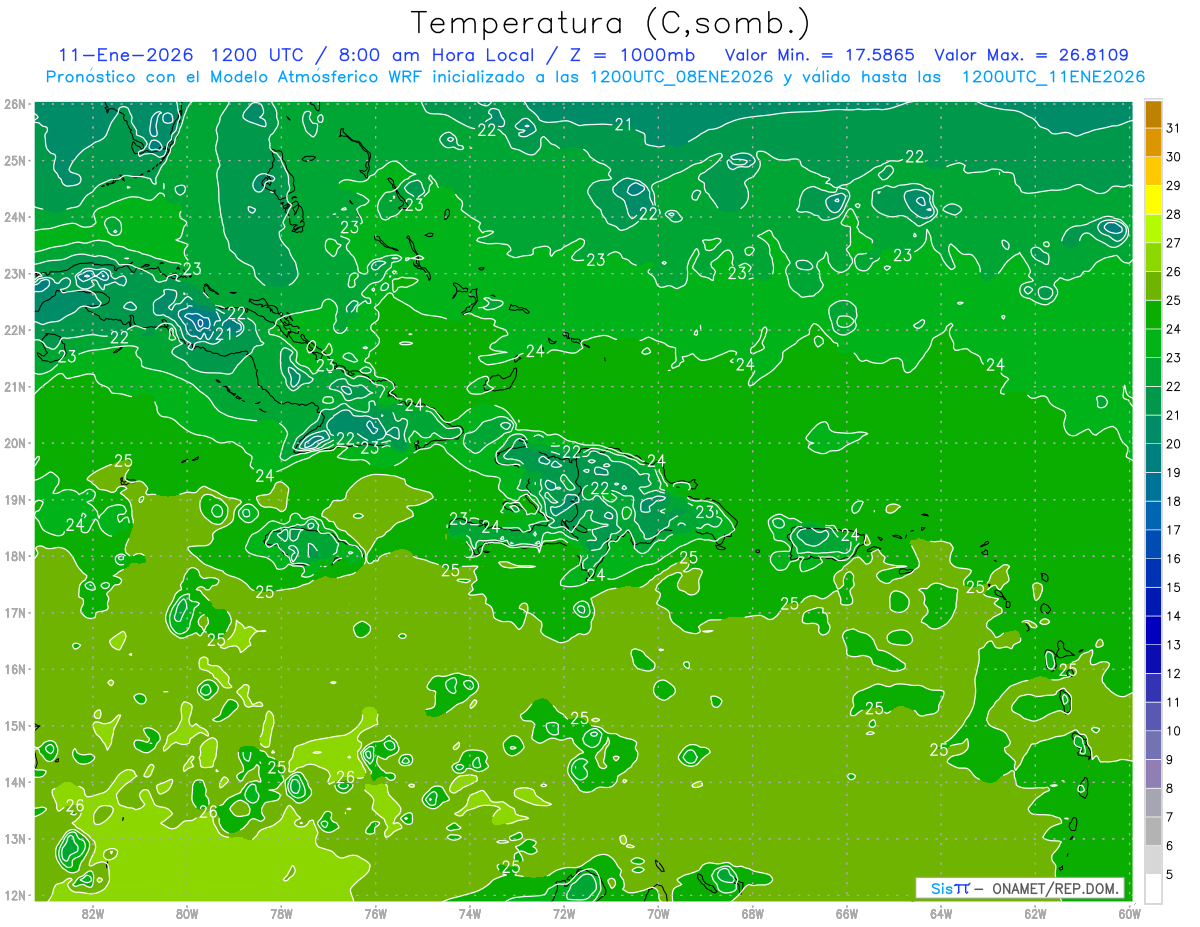Click the '8:00 am Hora Local' text
1200x927 pixels.
coord(432,55)
